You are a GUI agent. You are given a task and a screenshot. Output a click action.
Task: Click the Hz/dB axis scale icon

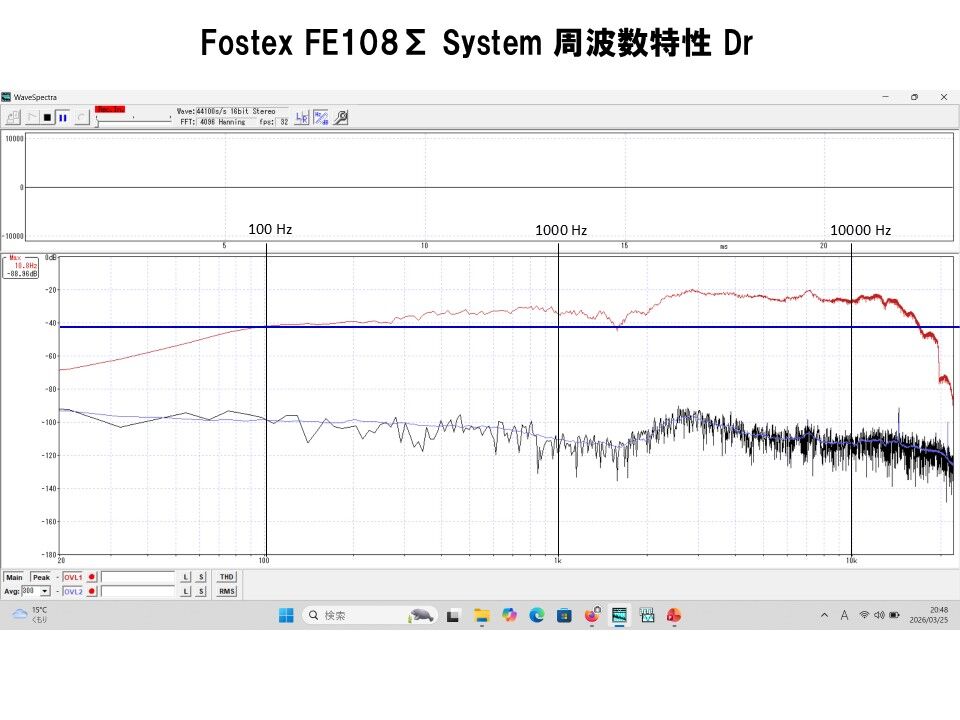click(321, 118)
